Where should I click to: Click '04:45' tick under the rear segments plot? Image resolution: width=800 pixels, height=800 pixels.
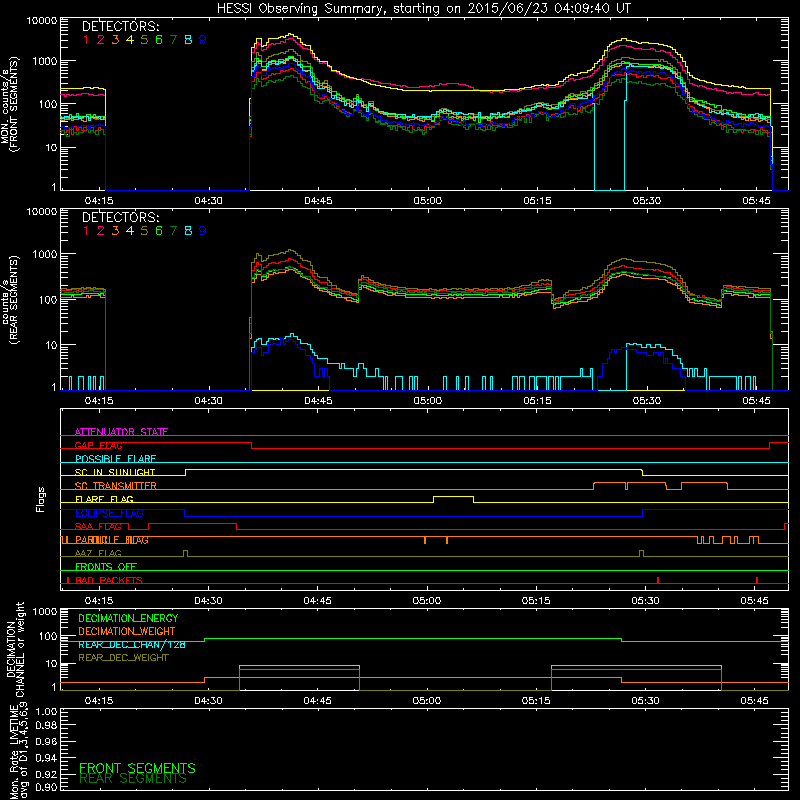coord(318,401)
